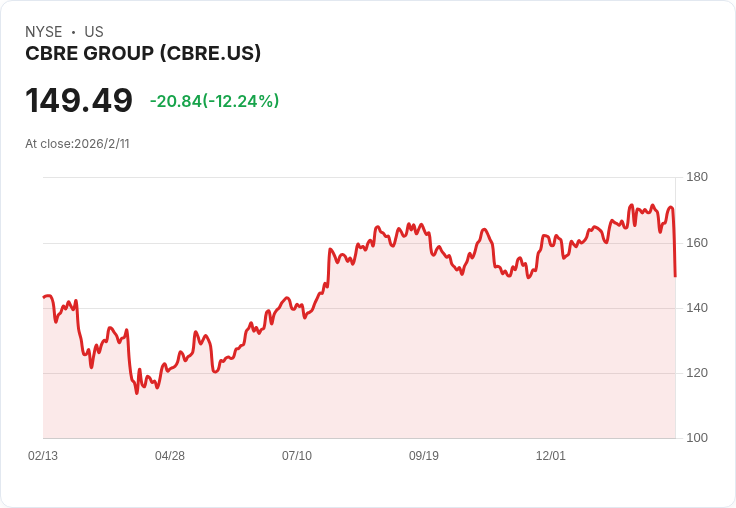
Task: Click the At close:2026/2/11 date text
Action: (x=77, y=144)
